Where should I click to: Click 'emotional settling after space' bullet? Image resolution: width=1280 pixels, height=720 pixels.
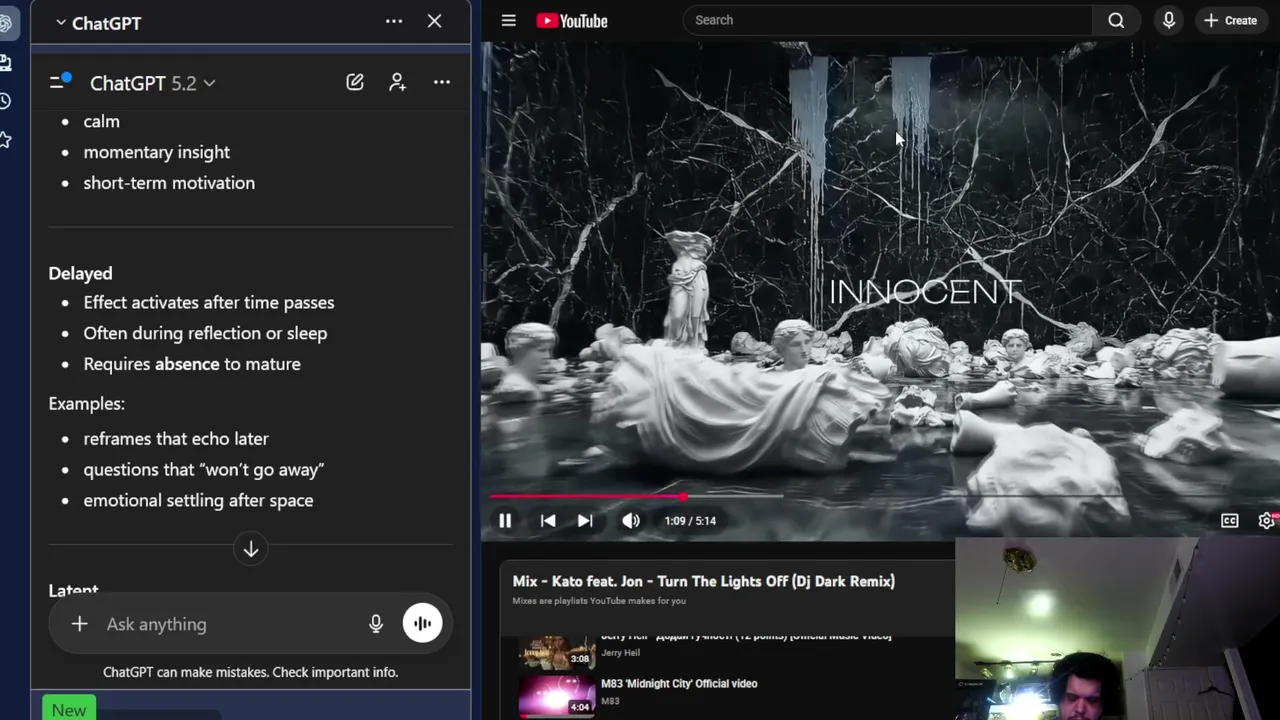(x=198, y=500)
